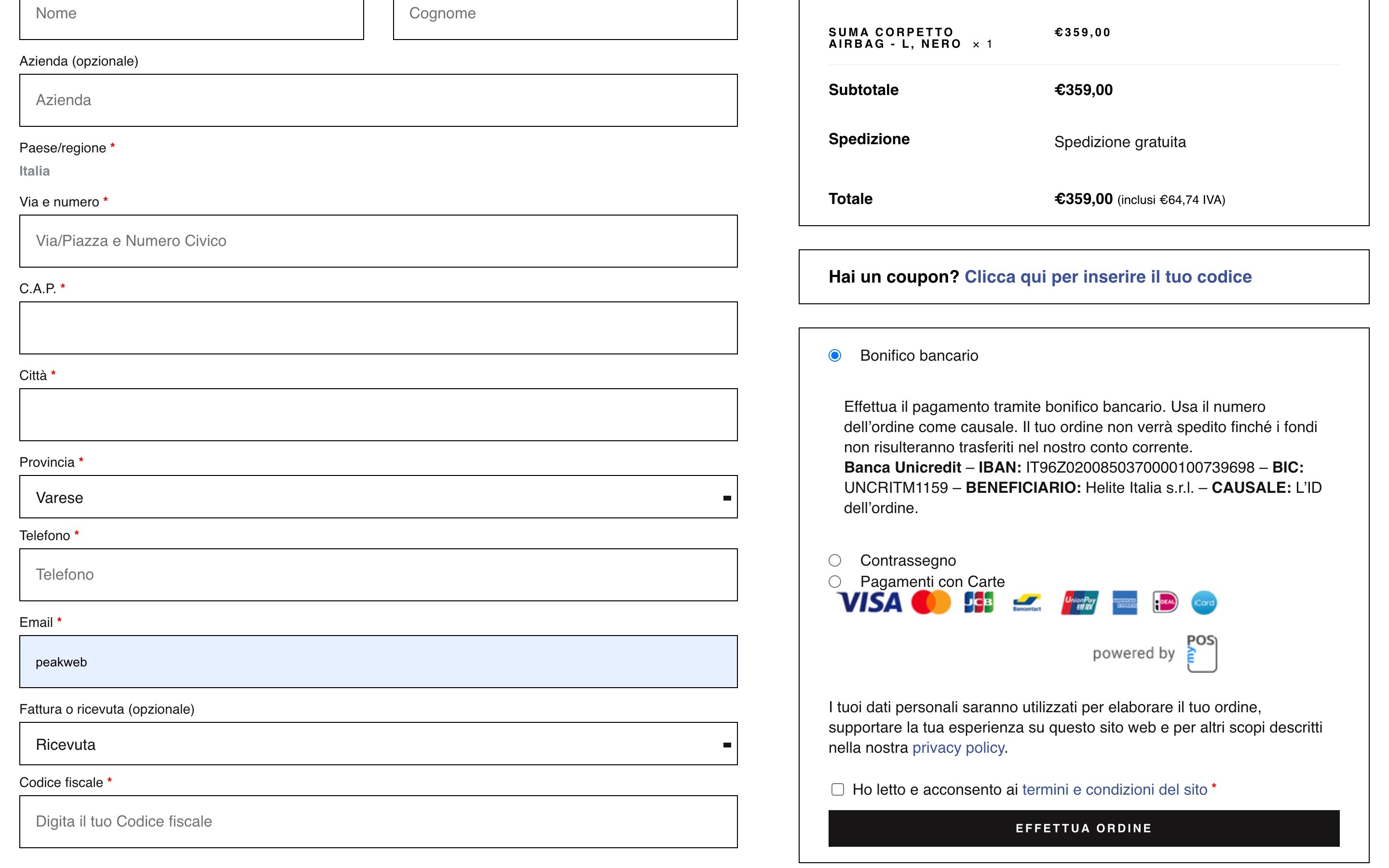Click the Mastercard logo
The image size is (1389, 868).
point(931,603)
